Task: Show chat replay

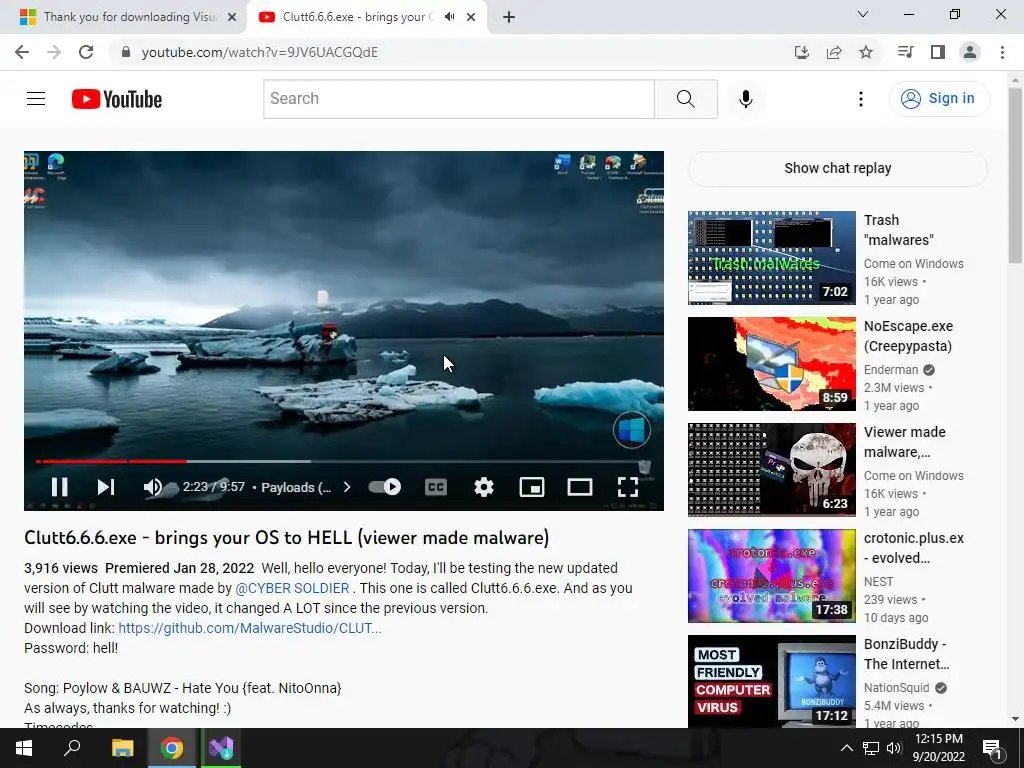Action: point(837,168)
